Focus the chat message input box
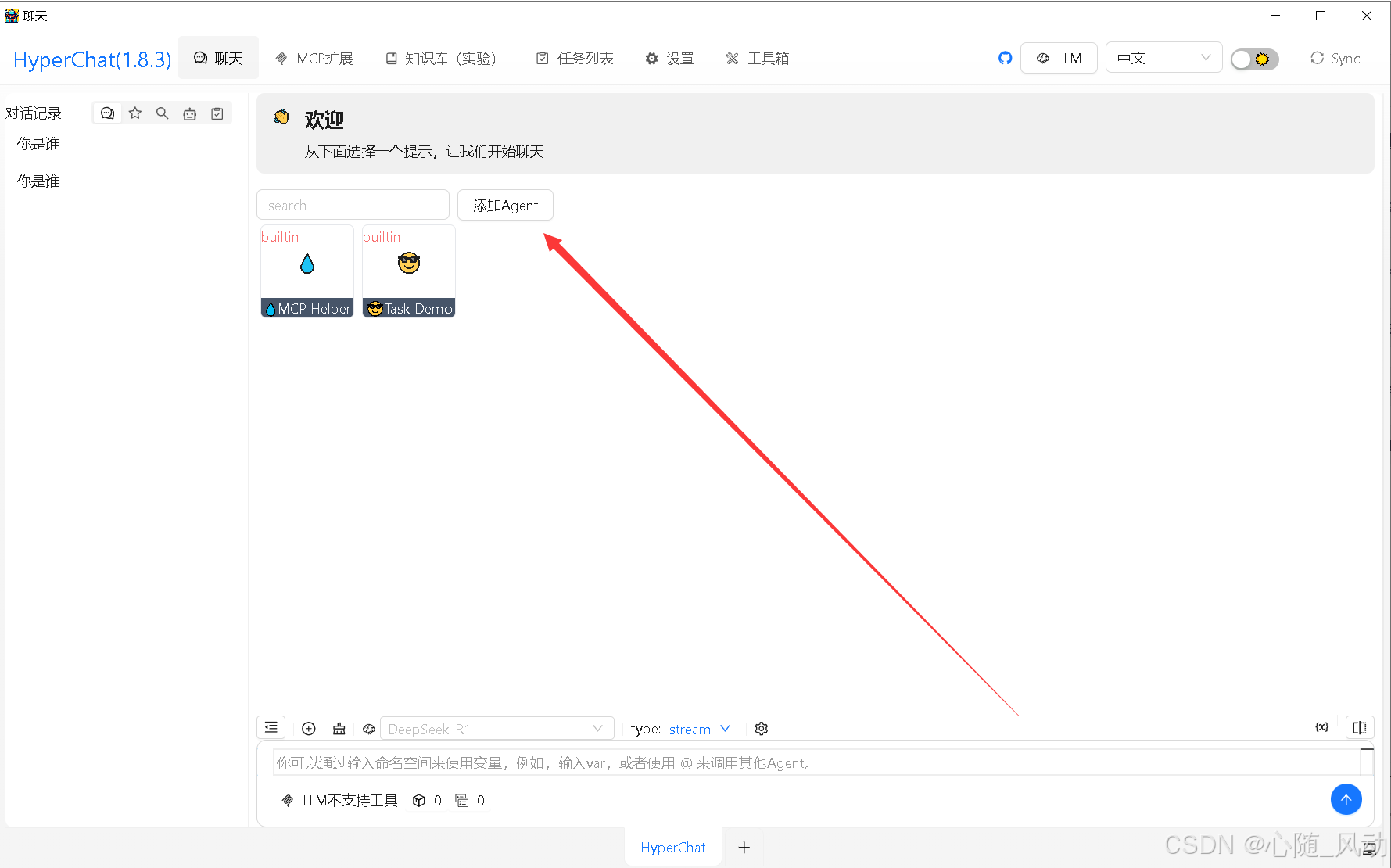This screenshot has width=1391, height=868. 816,762
